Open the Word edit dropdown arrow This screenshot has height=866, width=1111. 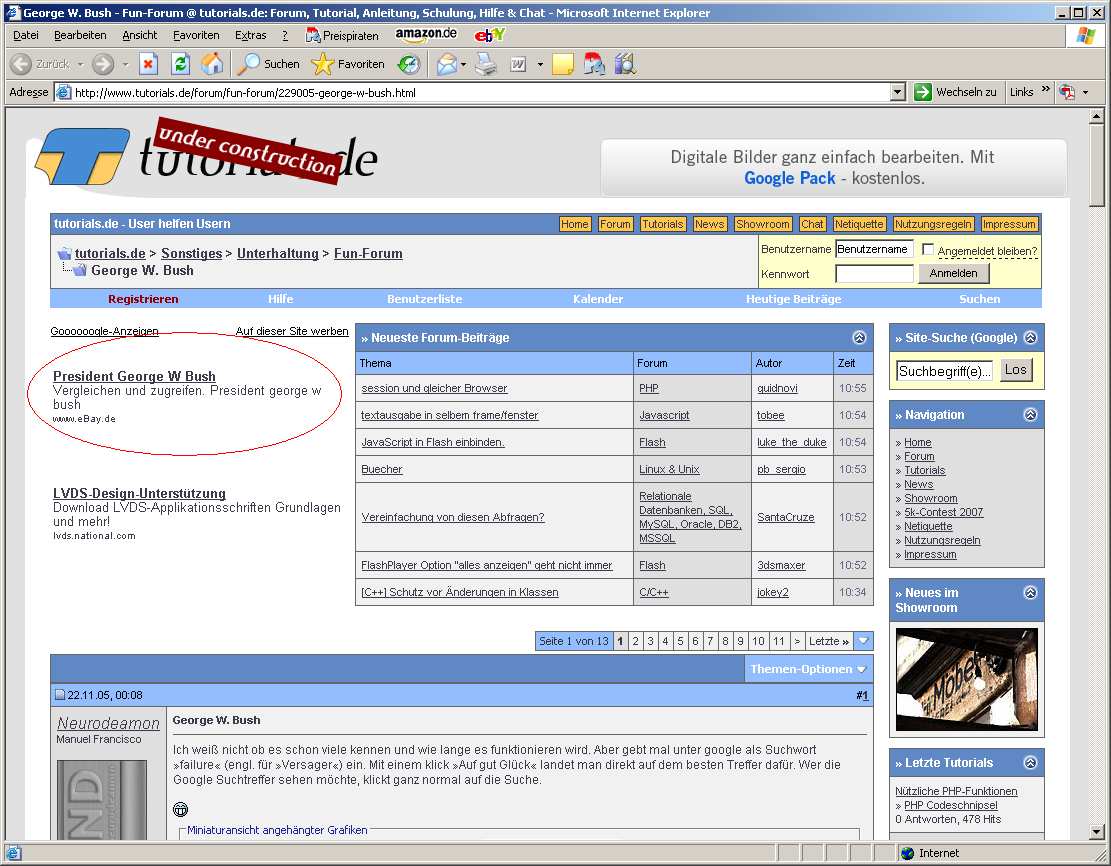[540, 64]
